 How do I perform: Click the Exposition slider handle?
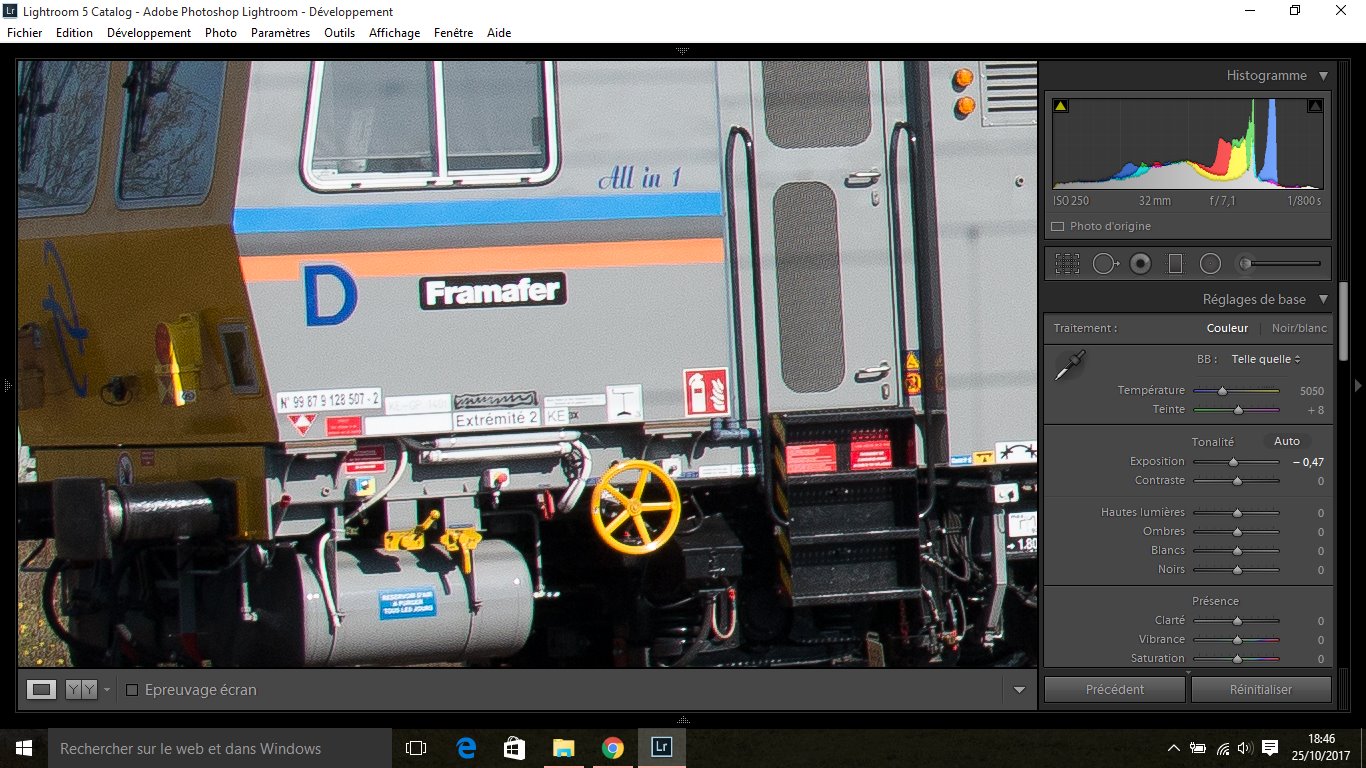(1233, 462)
